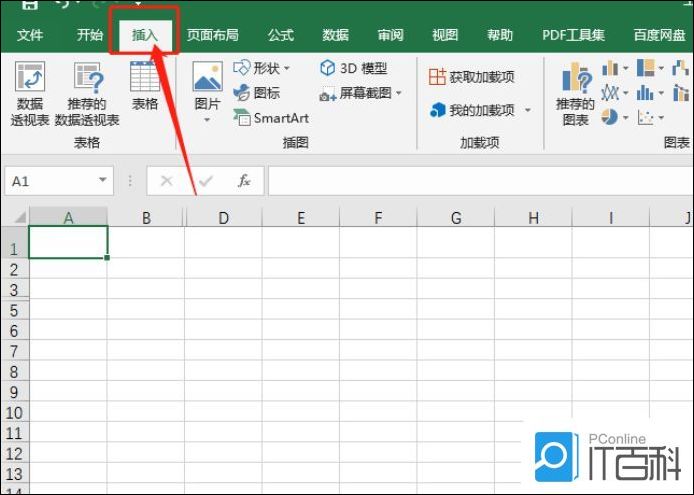Open the PDF工具集 tab

point(574,35)
